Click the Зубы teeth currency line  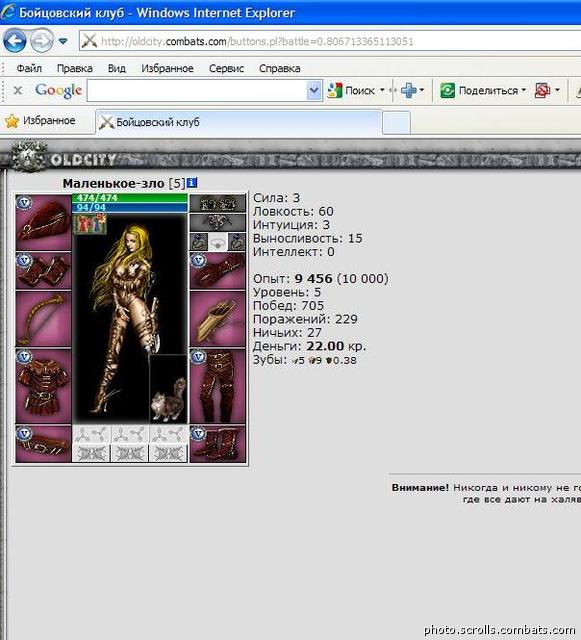pyautogui.click(x=305, y=360)
